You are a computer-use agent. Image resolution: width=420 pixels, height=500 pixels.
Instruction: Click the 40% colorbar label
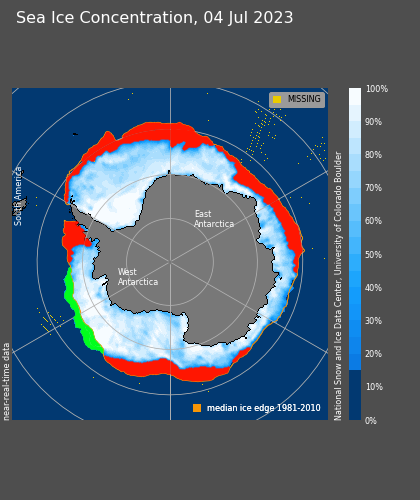coord(373,288)
